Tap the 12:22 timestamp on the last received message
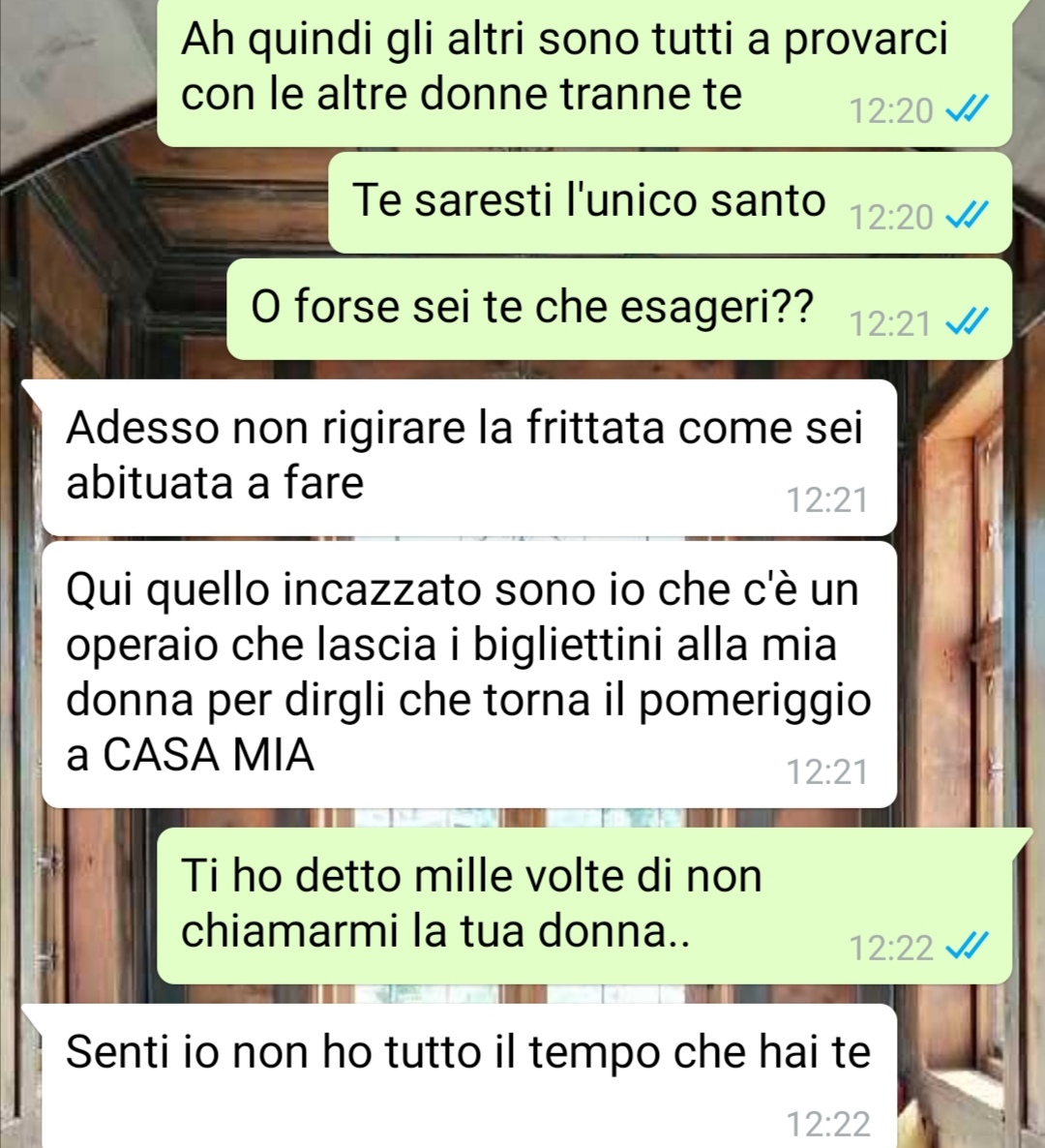1045x1148 pixels. [827, 1124]
